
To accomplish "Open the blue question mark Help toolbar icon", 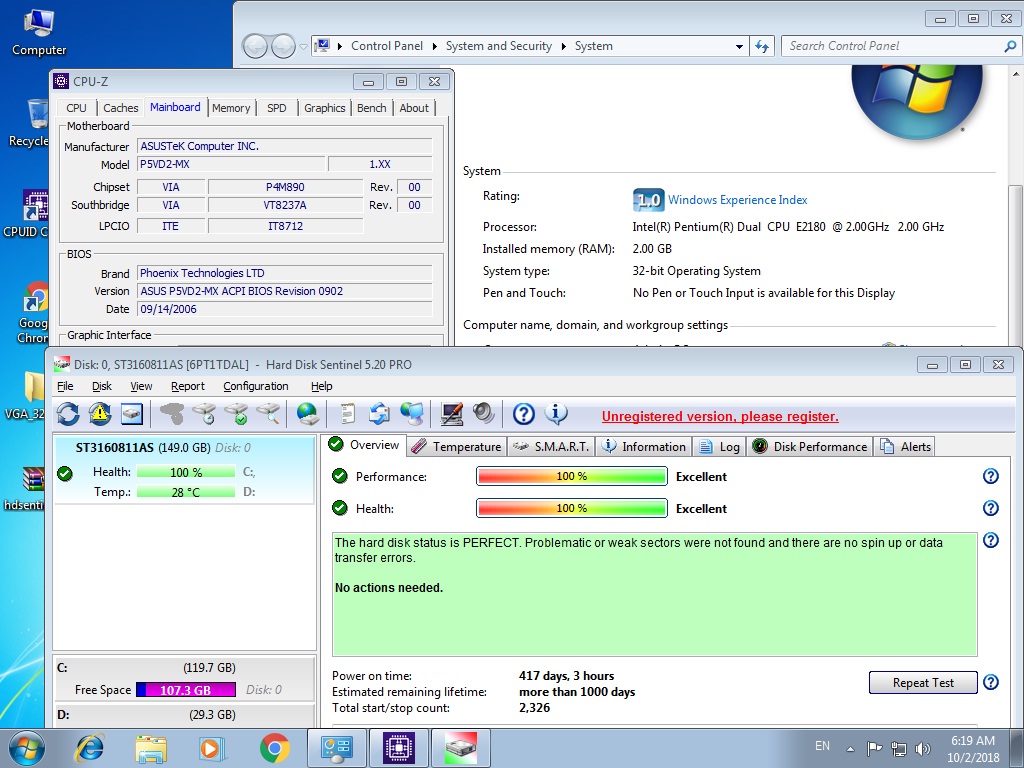I will [x=523, y=413].
